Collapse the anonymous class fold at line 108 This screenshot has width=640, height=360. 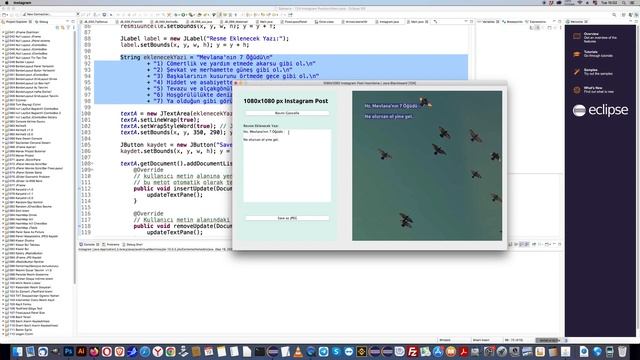coord(93,164)
